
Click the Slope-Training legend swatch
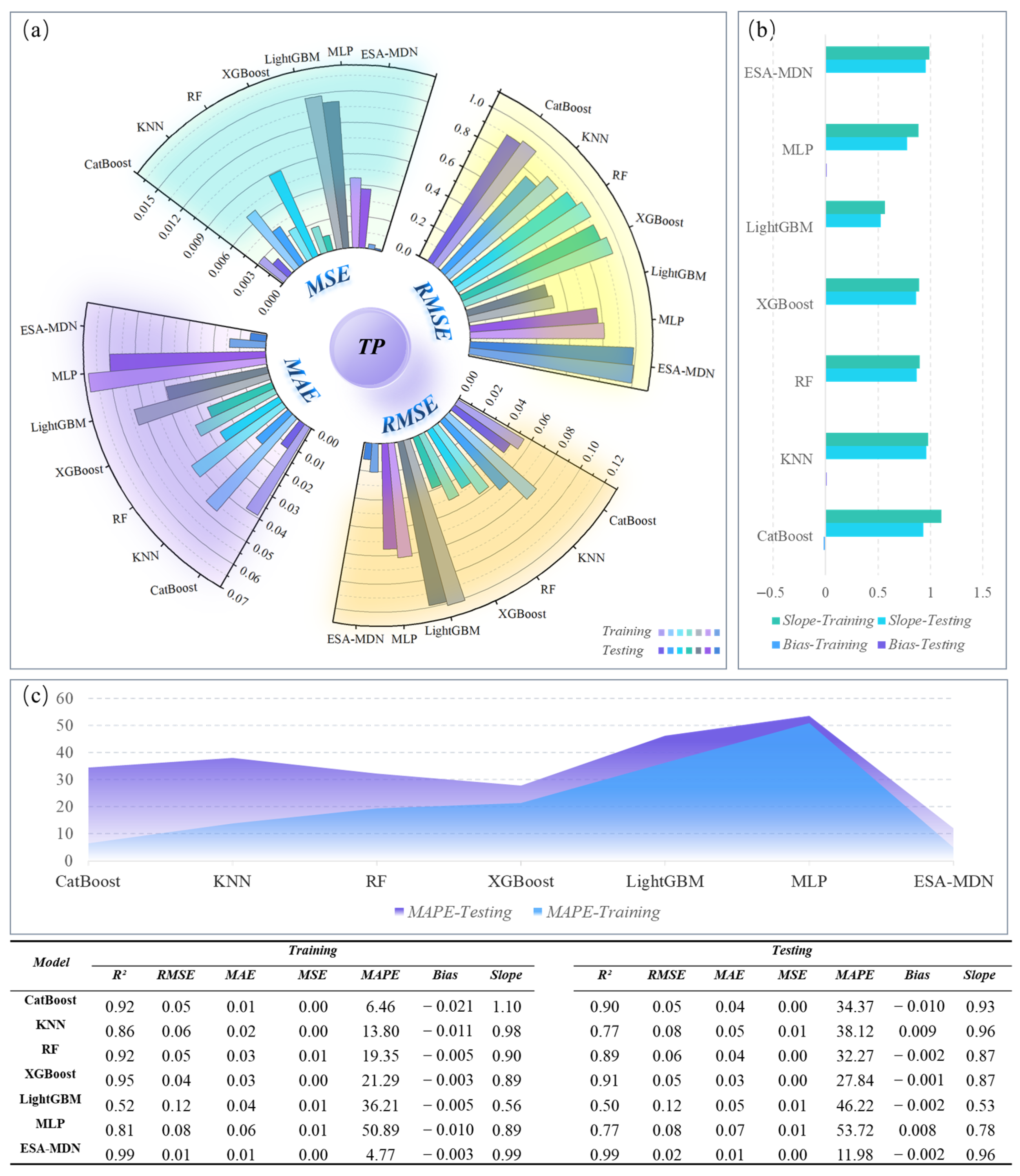pos(776,621)
